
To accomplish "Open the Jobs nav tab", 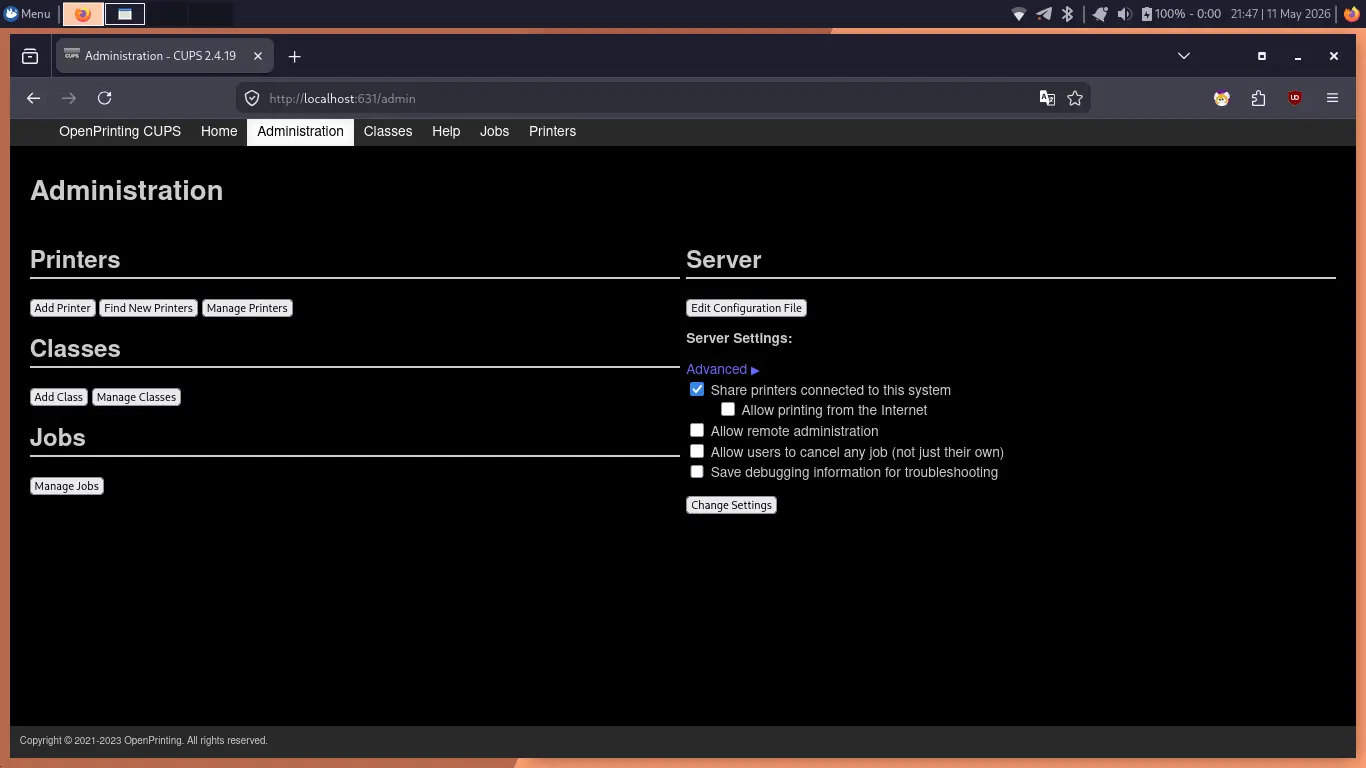I will (x=494, y=132).
